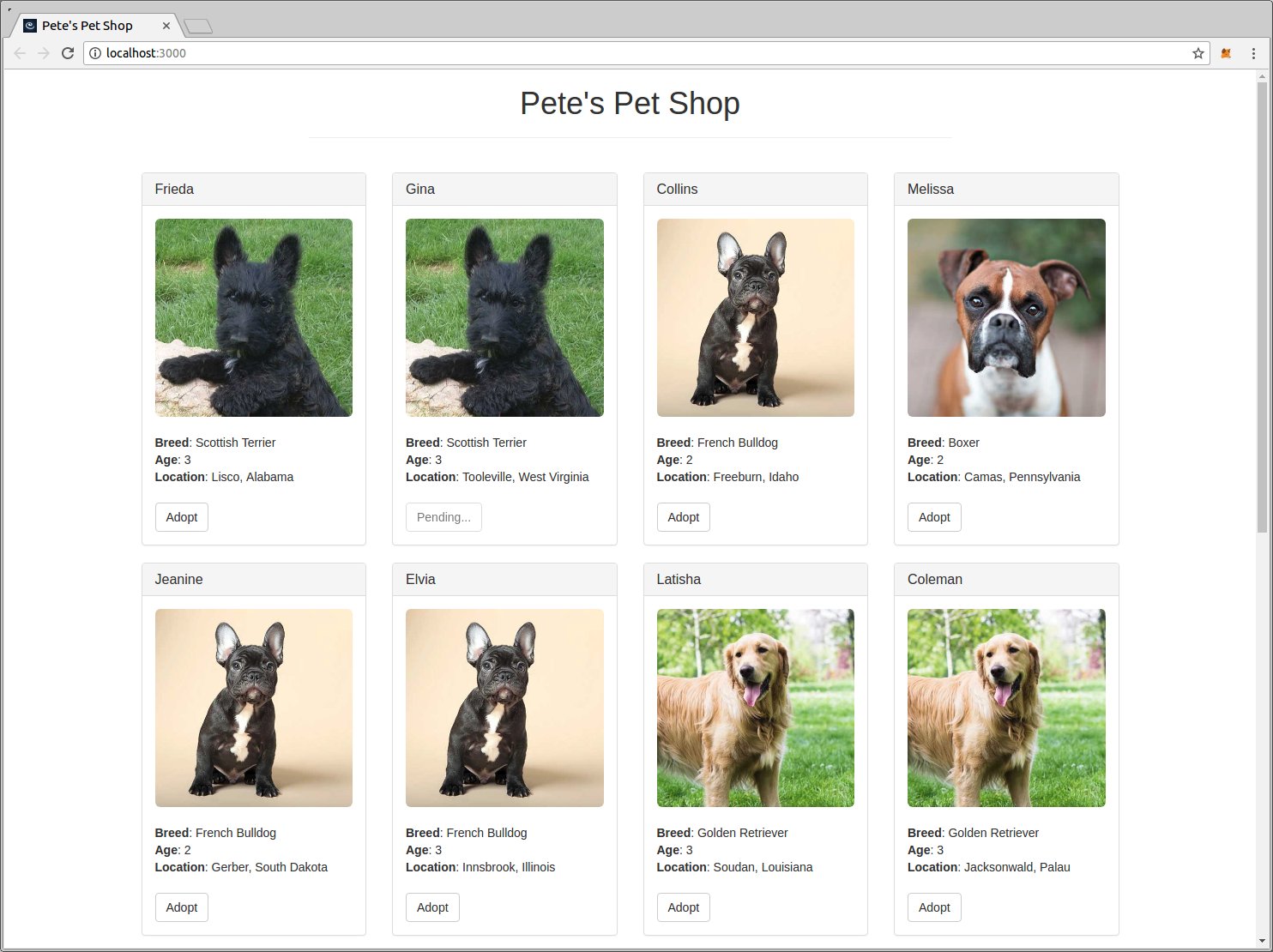The image size is (1273, 952).
Task: Click the favicon on the Pete's Pet Shop tab
Action: coord(30,25)
